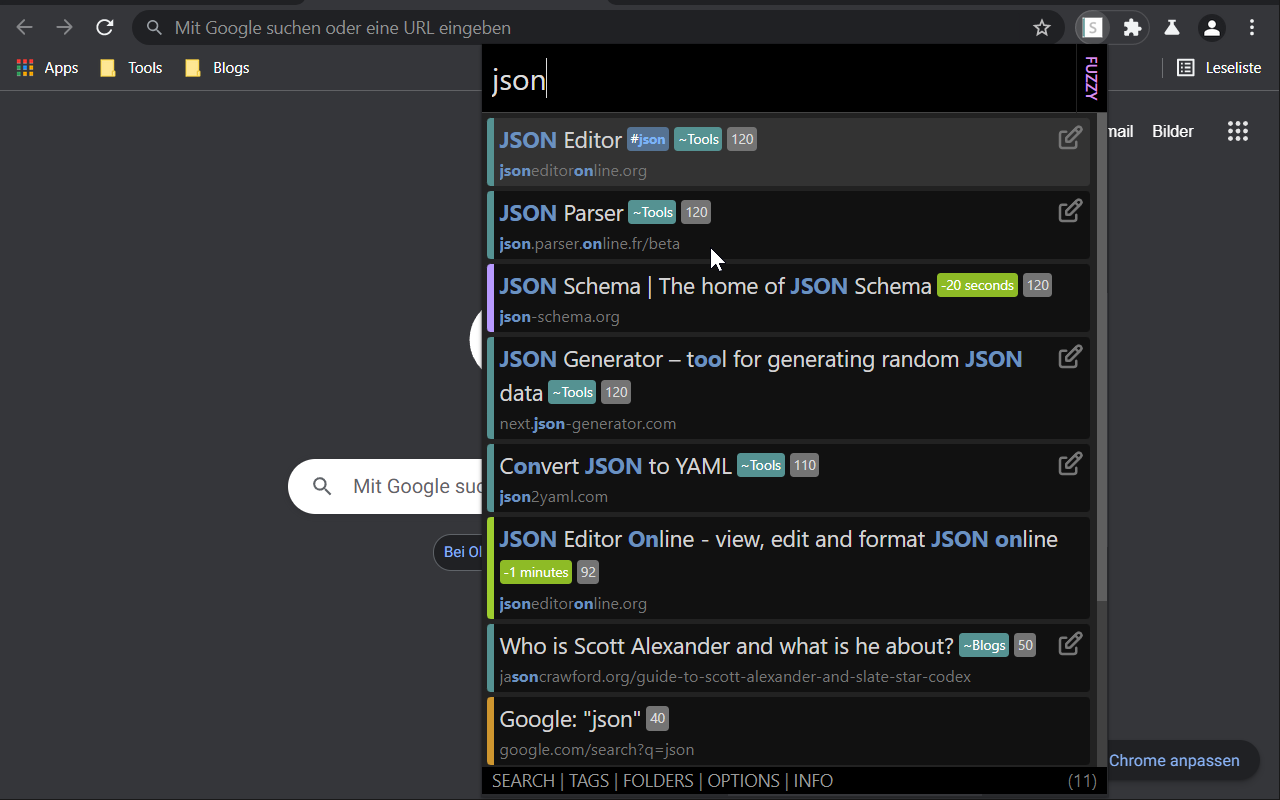Switch to the TAGS view

point(589,781)
